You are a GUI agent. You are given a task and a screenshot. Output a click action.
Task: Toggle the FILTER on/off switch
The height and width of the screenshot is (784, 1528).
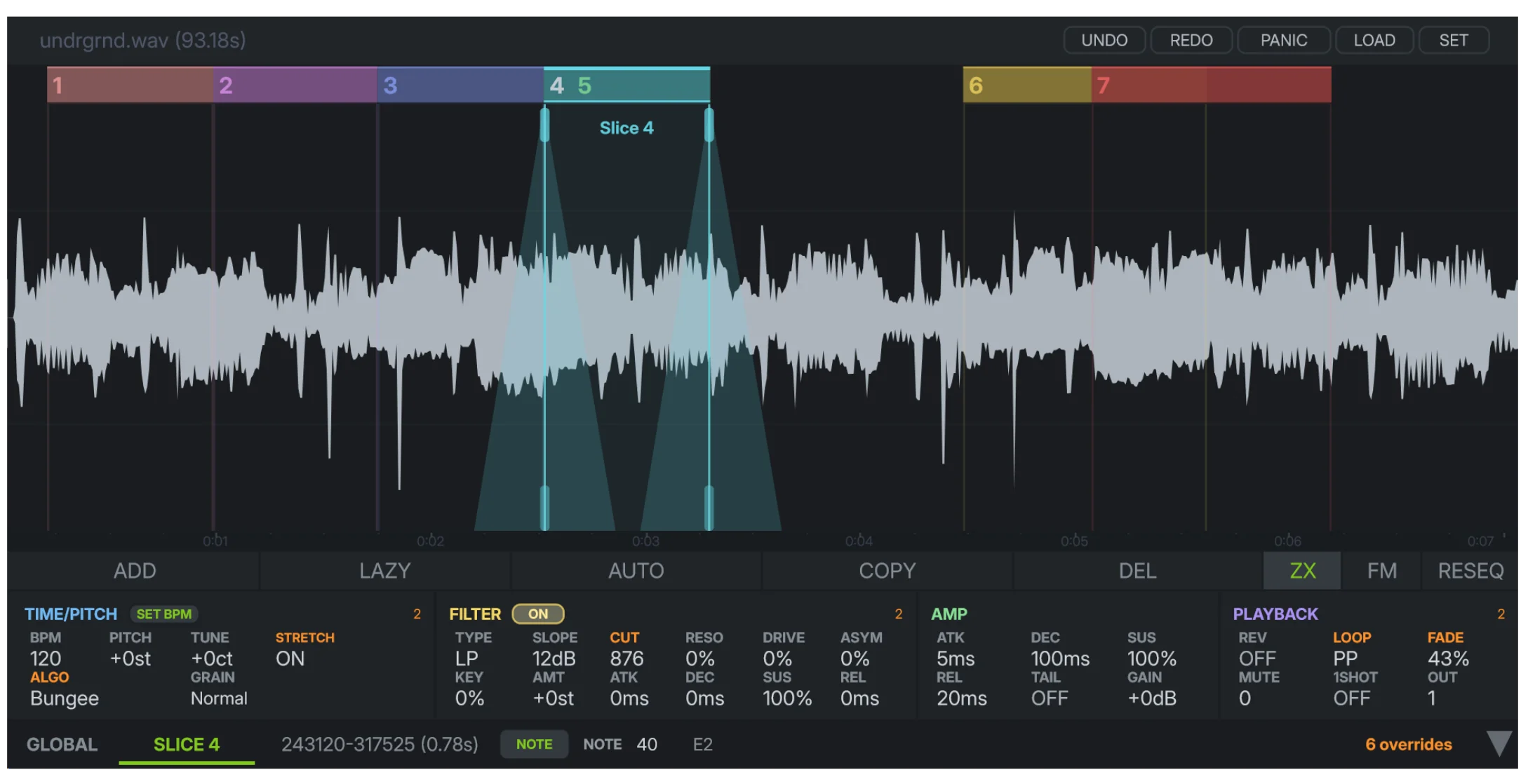(538, 614)
